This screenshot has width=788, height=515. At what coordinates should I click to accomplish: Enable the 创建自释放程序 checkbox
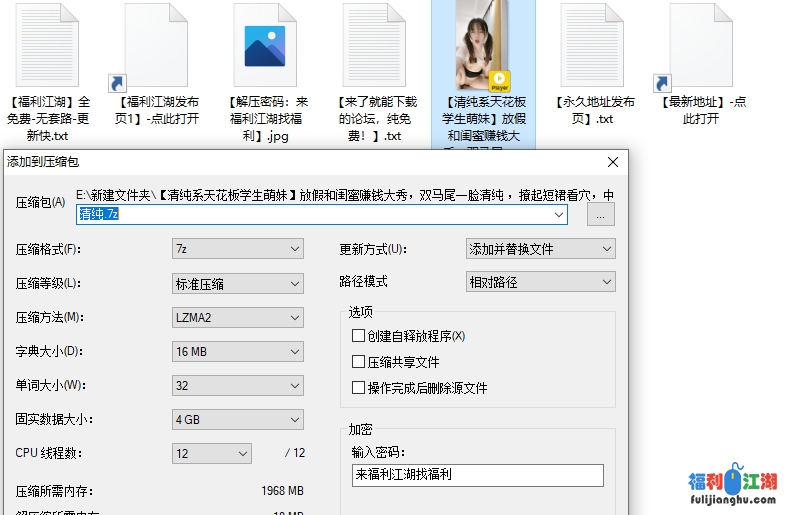[359, 336]
